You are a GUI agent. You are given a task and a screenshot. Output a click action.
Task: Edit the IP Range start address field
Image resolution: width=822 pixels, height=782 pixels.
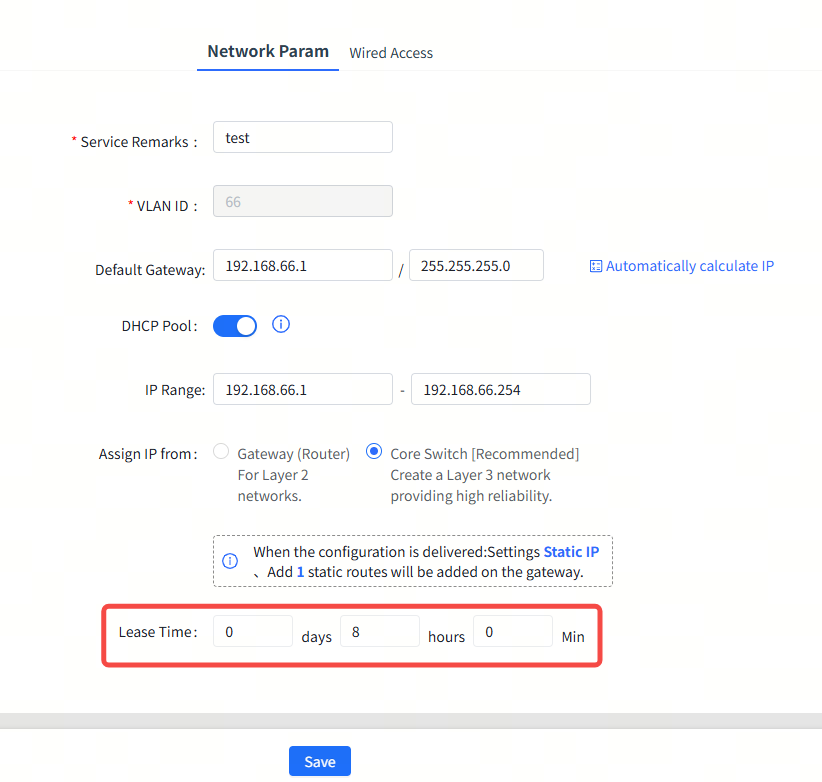pos(302,390)
